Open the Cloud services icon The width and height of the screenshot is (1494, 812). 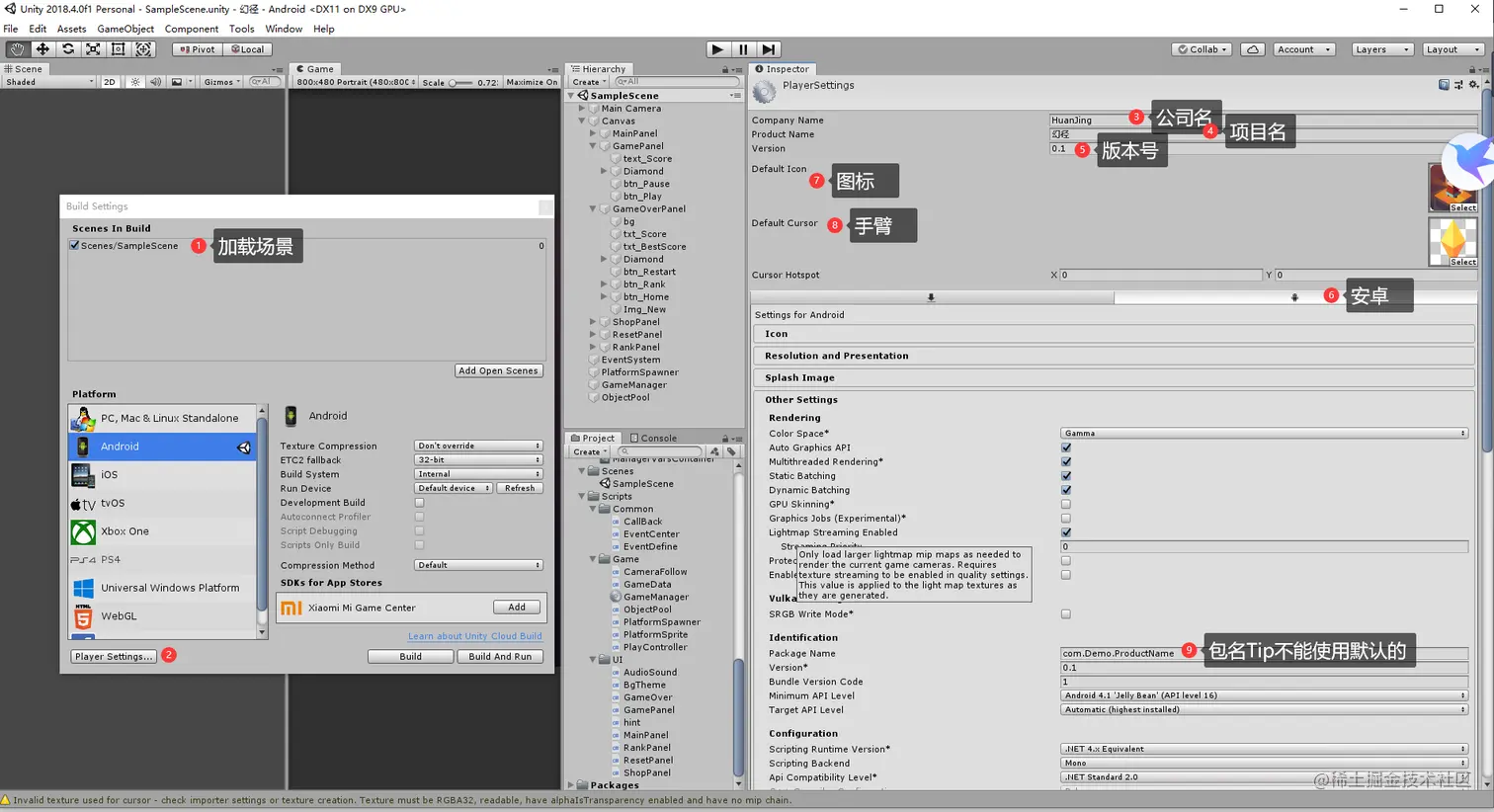pos(1253,49)
